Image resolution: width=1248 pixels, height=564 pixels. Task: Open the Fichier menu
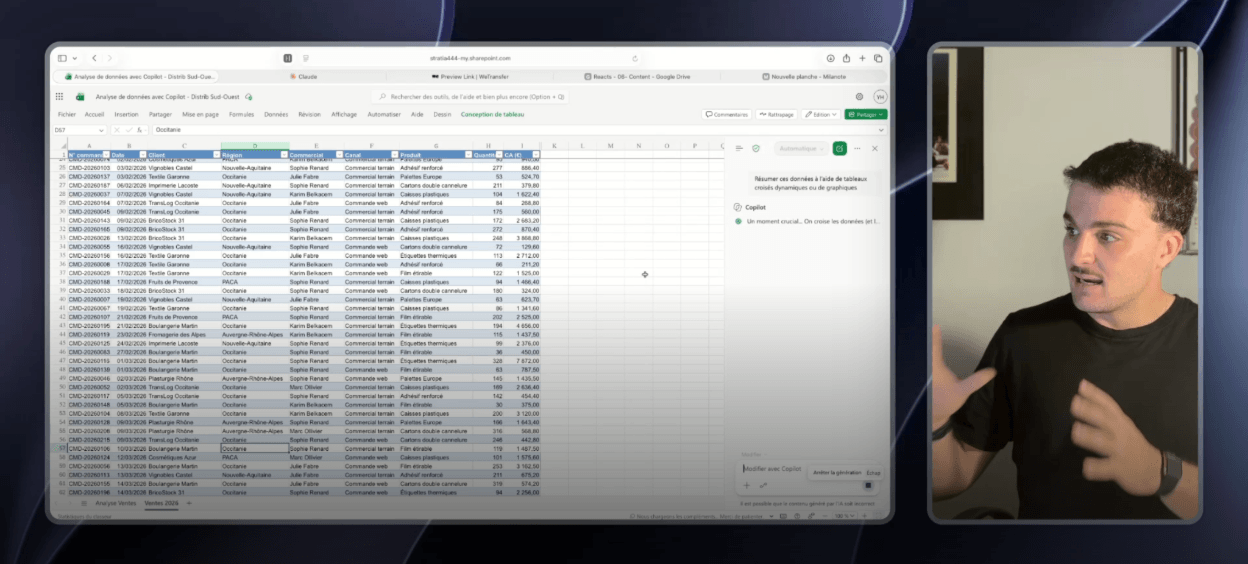pos(67,114)
